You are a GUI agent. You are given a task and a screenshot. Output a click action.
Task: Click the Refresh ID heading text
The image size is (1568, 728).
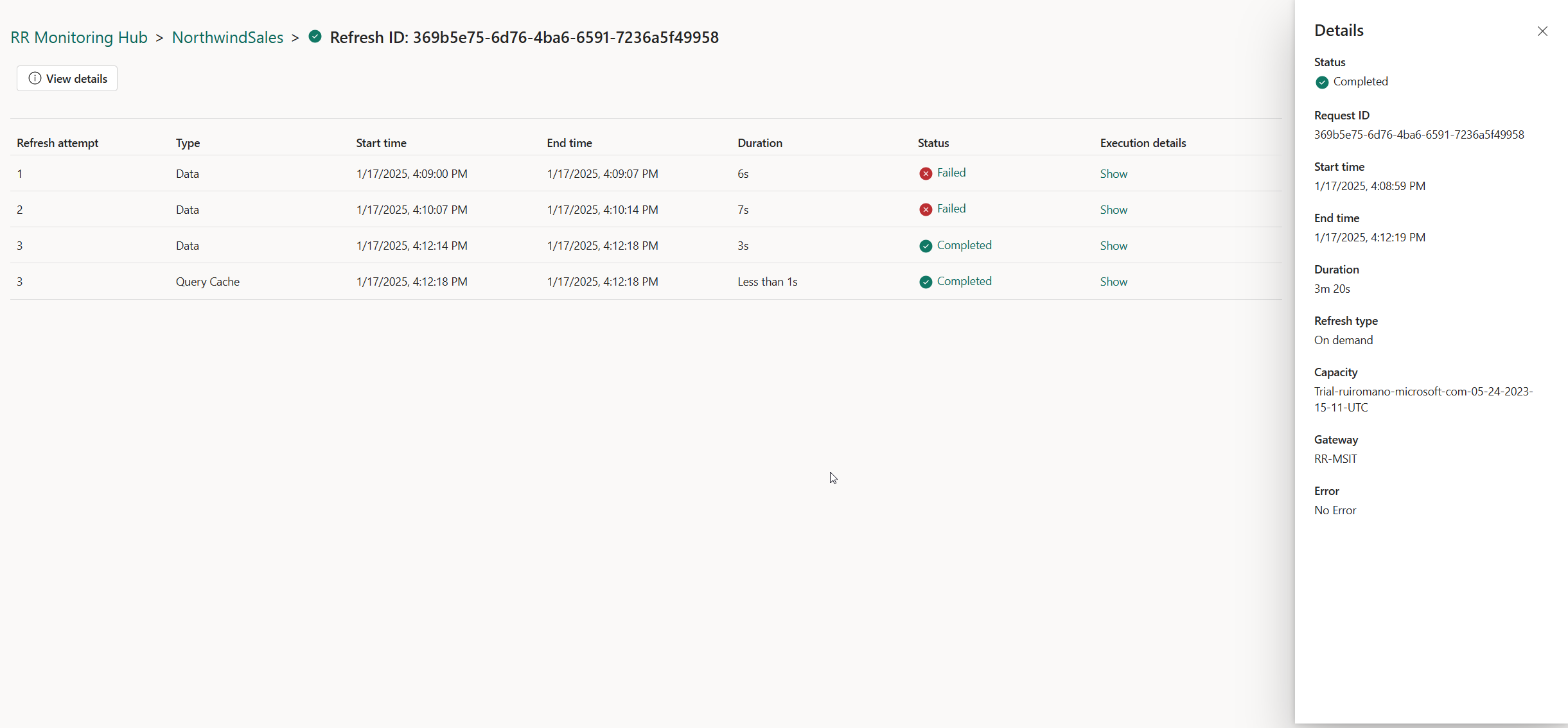click(x=524, y=37)
